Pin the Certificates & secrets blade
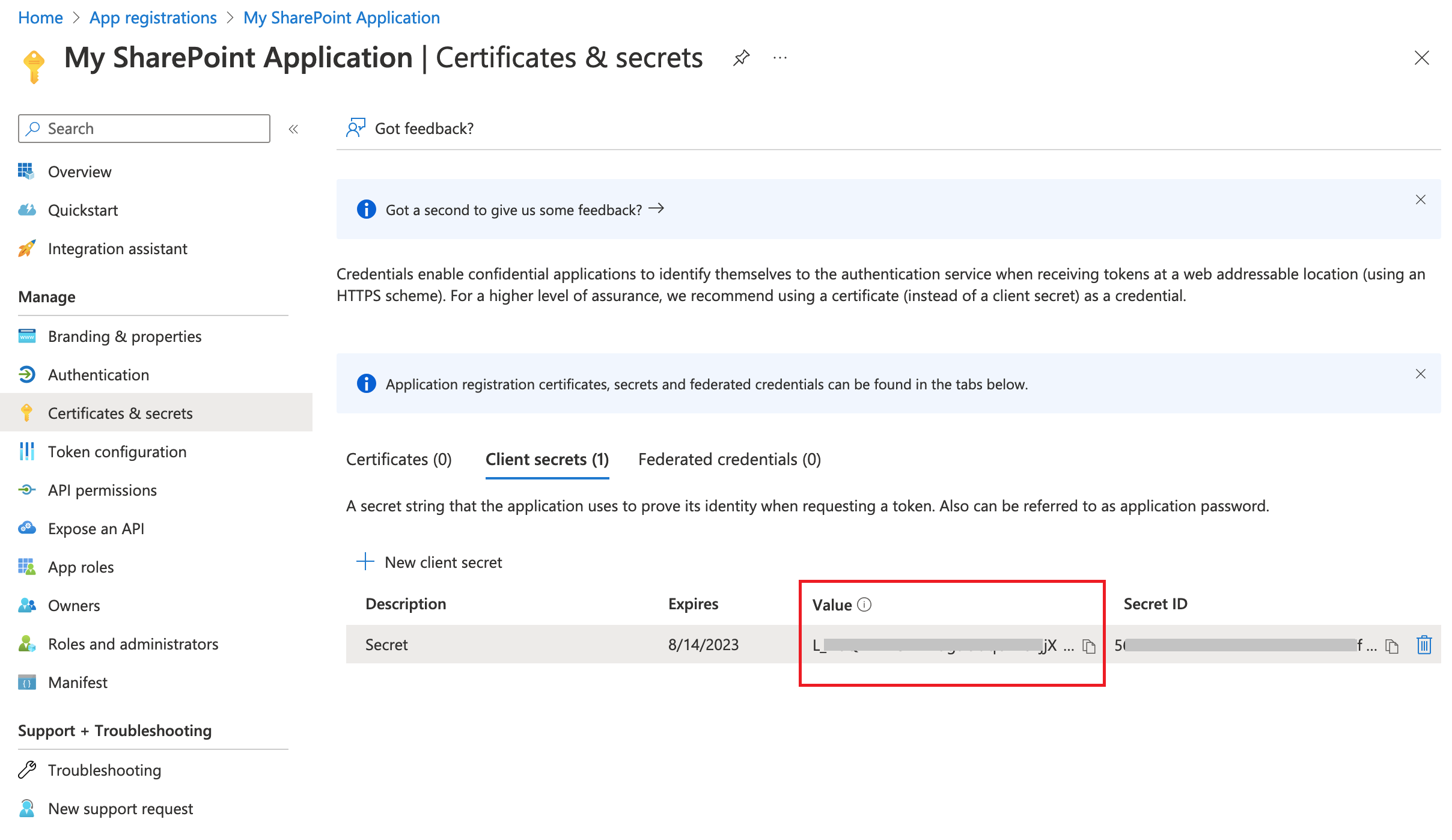Viewport: 1452px width, 840px height. click(x=742, y=58)
